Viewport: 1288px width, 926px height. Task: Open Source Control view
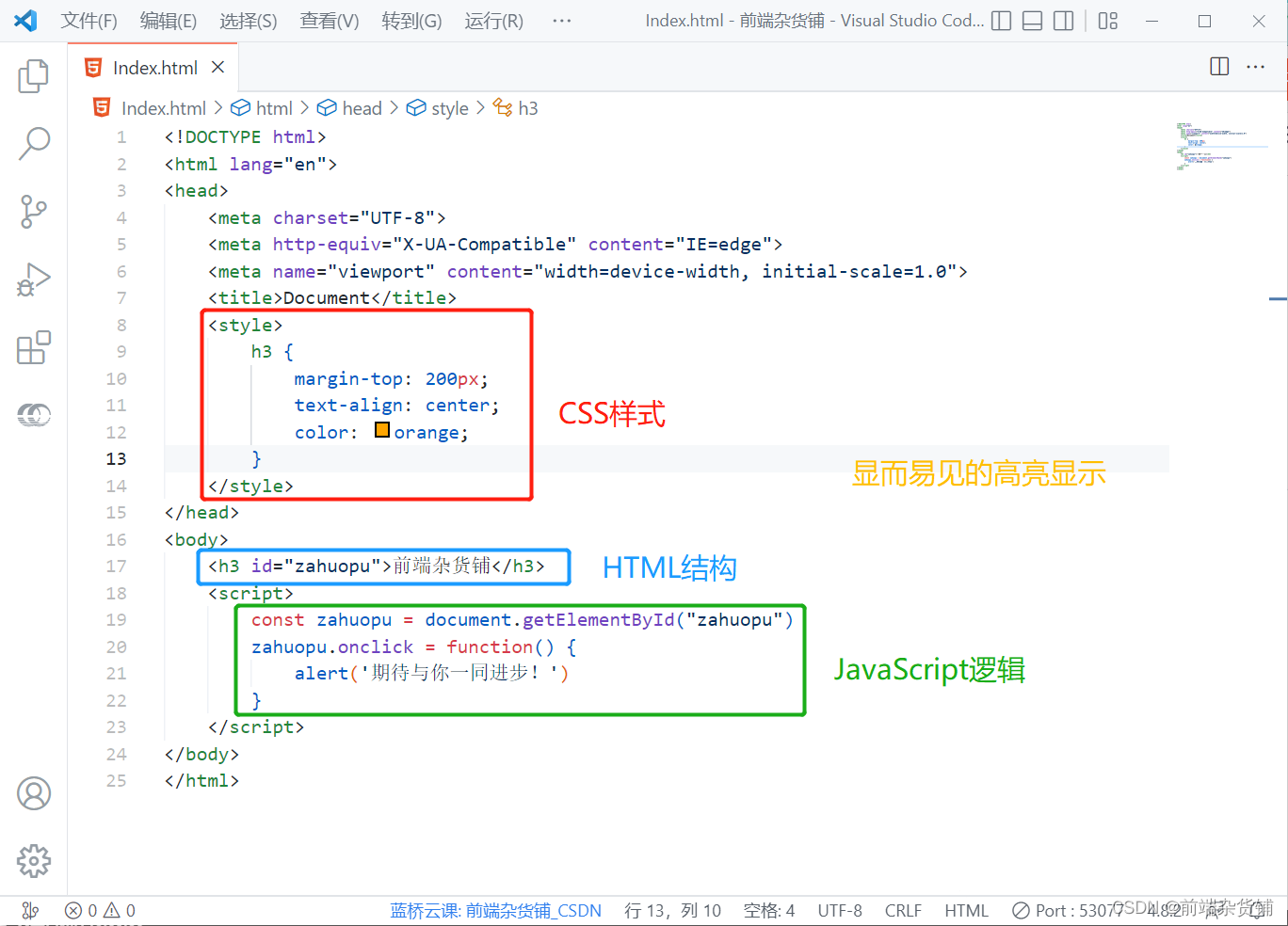(x=33, y=212)
